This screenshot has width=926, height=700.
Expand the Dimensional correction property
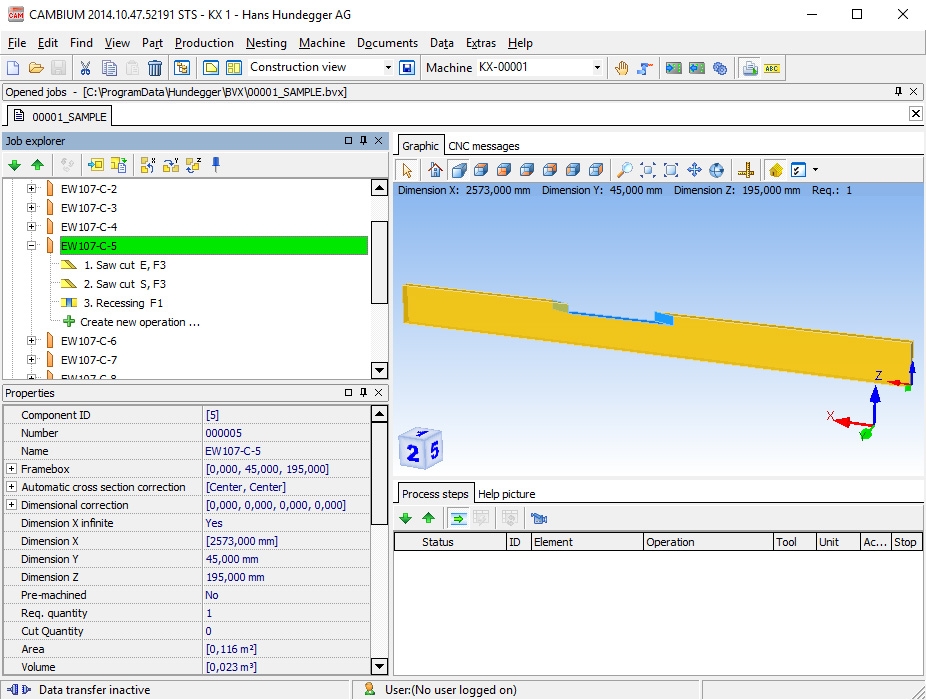click(11, 505)
